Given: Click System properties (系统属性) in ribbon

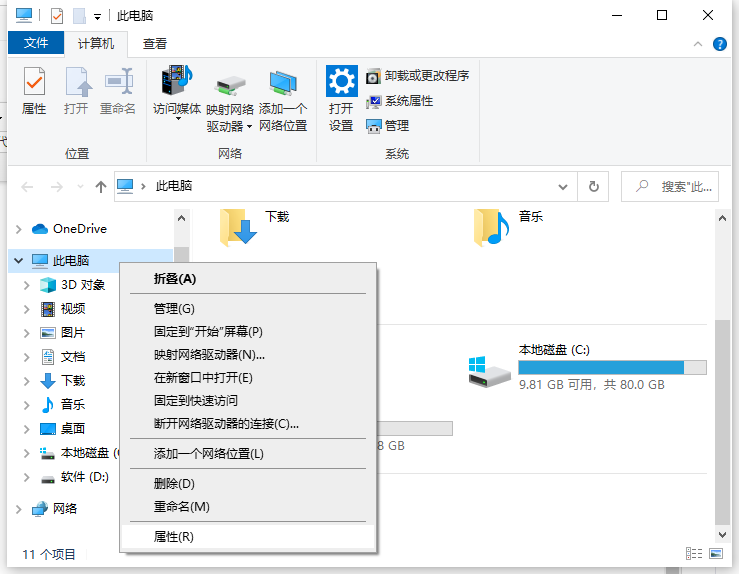Looking at the screenshot, I should pos(399,101).
